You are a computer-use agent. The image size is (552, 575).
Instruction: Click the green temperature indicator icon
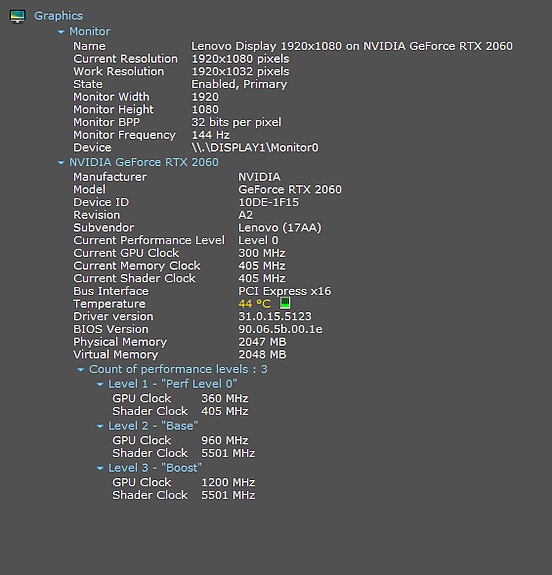(x=285, y=303)
